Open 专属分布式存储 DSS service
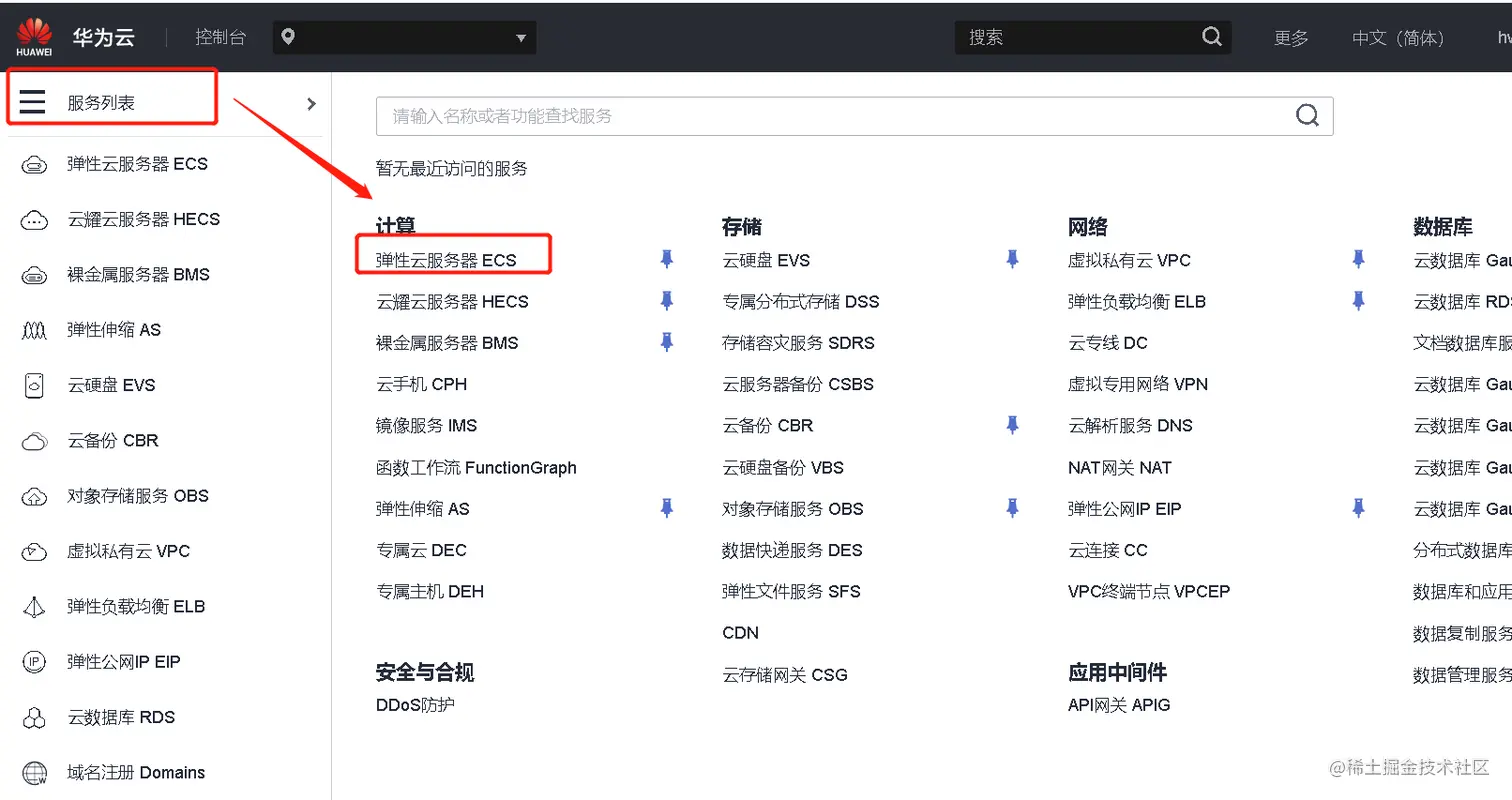Viewport: 1512px width, 800px height. (801, 301)
